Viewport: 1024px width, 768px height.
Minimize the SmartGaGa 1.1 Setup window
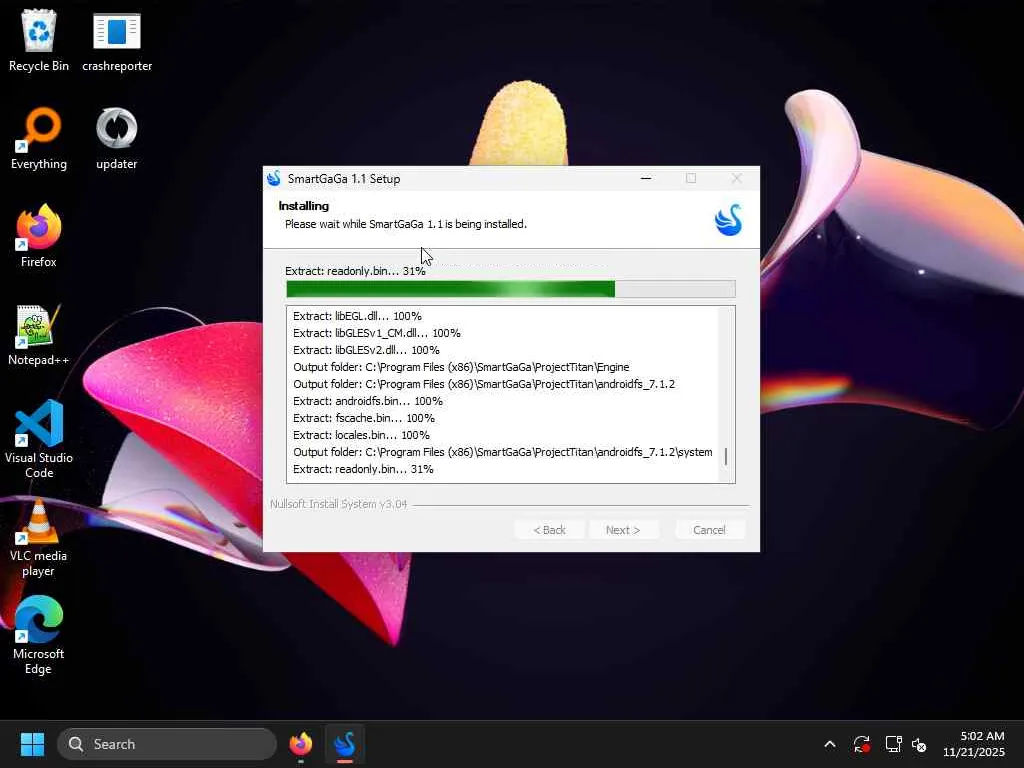click(646, 178)
